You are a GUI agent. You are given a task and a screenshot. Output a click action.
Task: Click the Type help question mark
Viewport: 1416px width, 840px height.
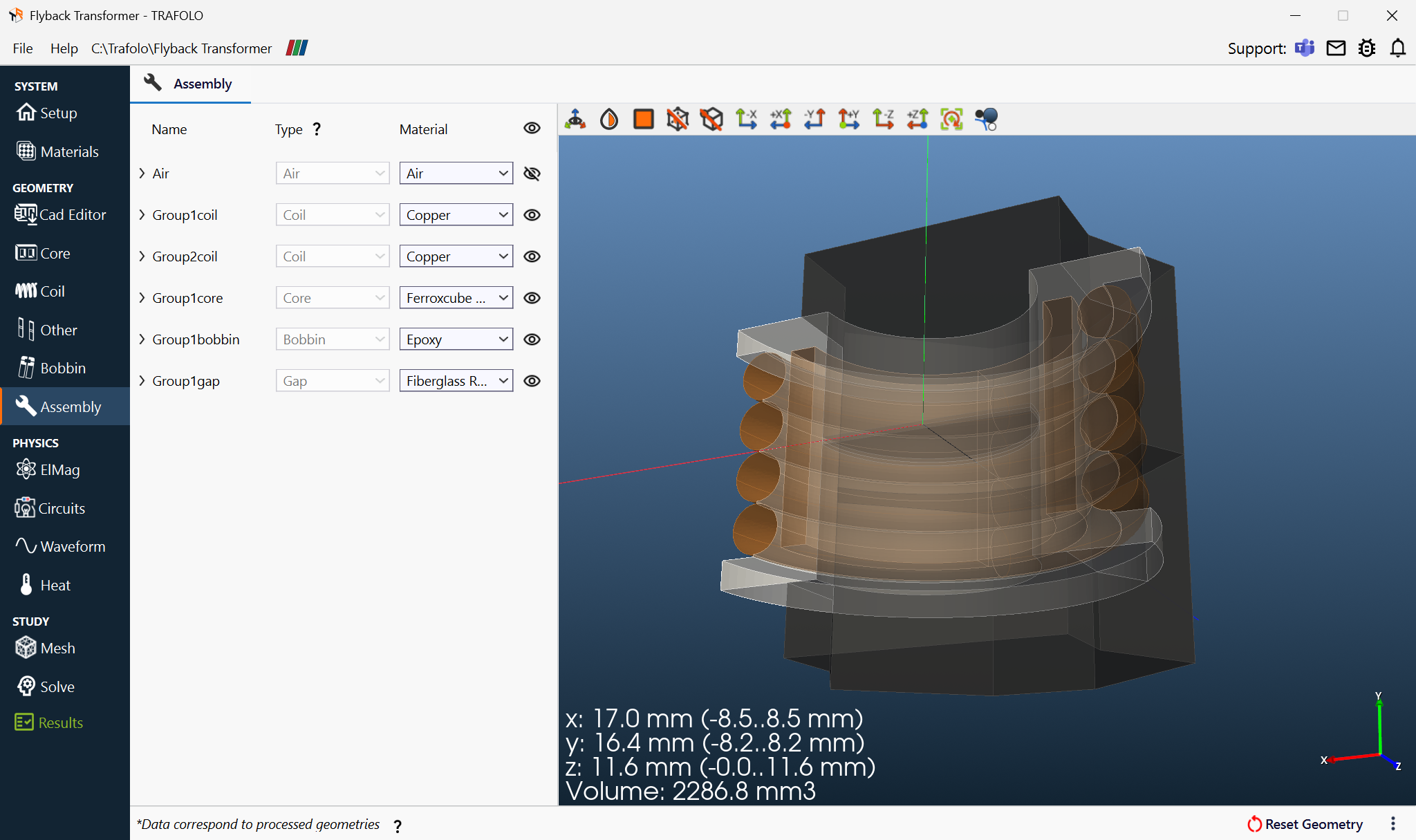point(317,129)
